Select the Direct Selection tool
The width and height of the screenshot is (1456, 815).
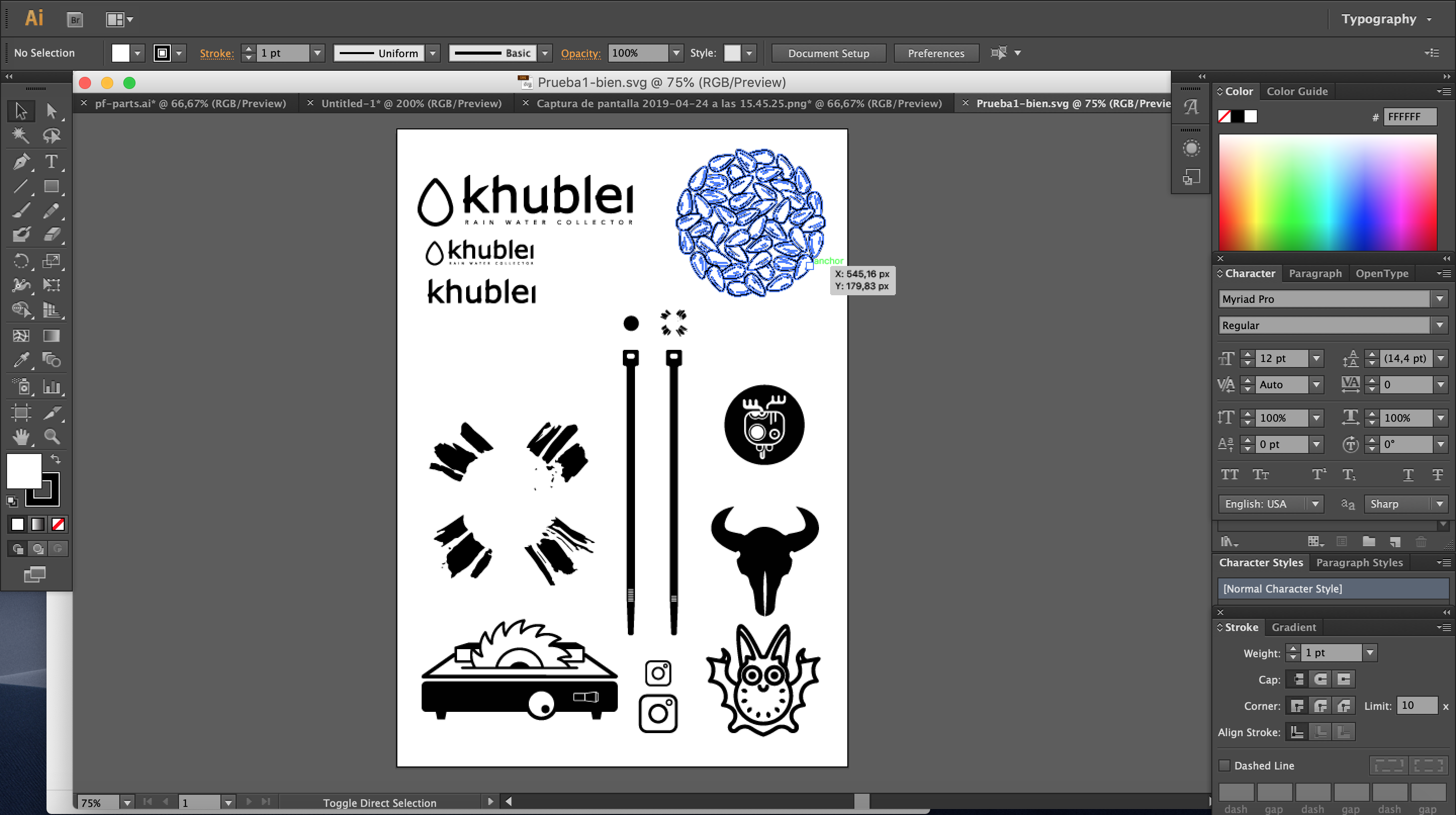52,111
